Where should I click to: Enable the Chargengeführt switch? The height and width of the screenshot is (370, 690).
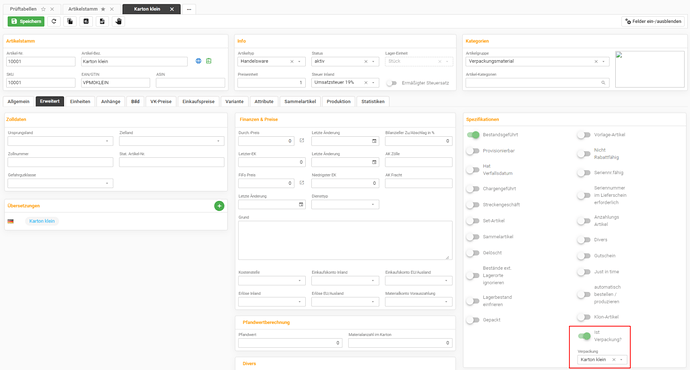click(473, 189)
